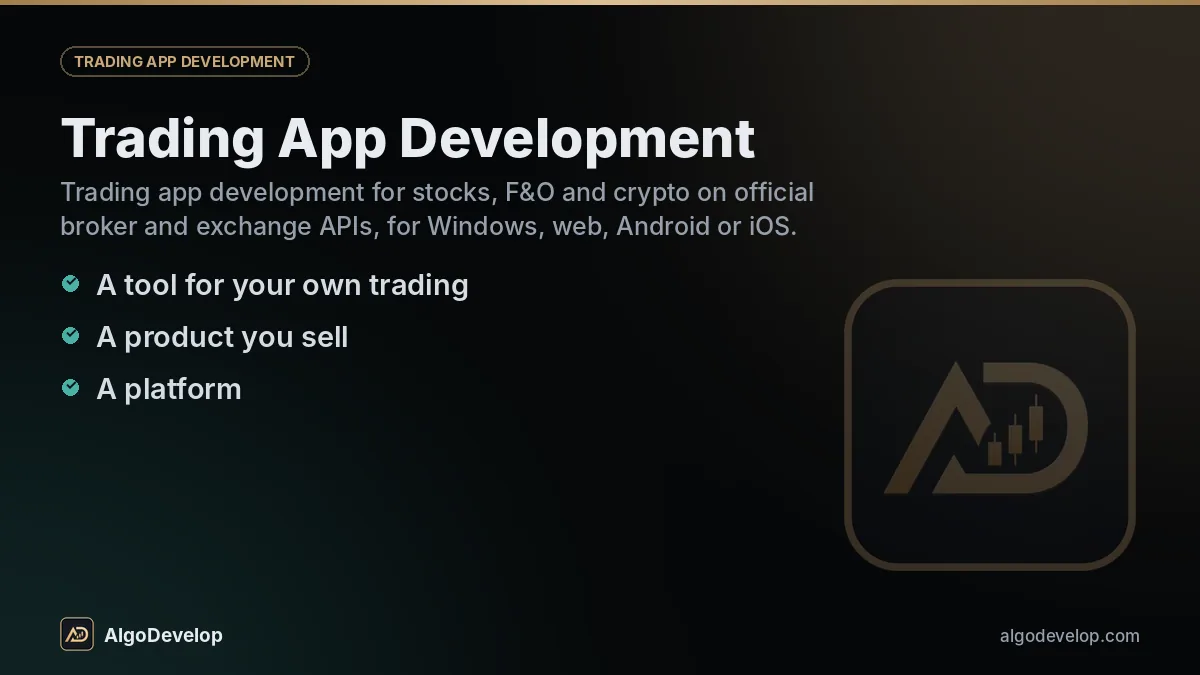Click the checkmark beside 'A tool for your own trading'
The height and width of the screenshot is (675, 1200).
coord(71,284)
